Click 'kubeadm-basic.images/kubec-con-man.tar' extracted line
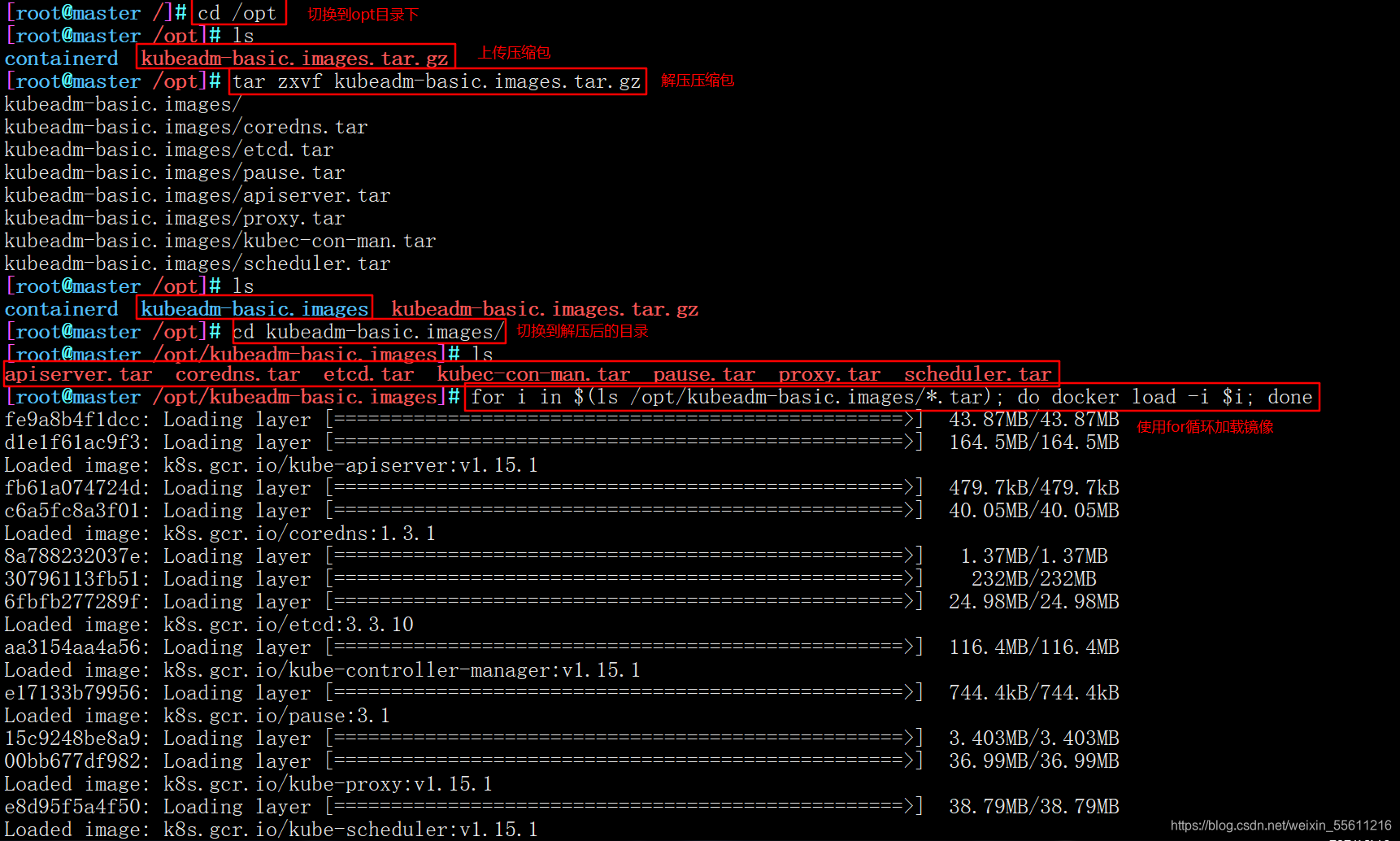1400x841 pixels. [x=220, y=241]
